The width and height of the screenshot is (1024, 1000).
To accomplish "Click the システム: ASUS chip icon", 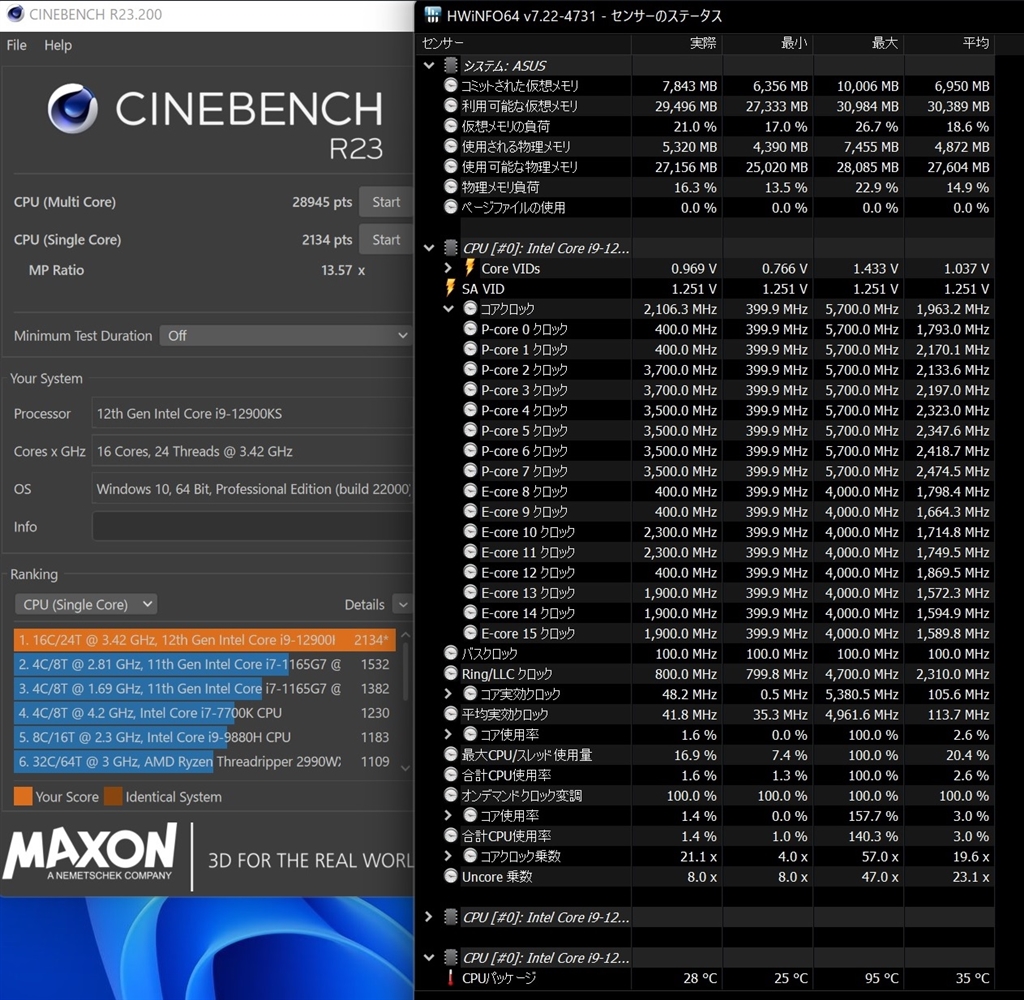I will tap(451, 65).
